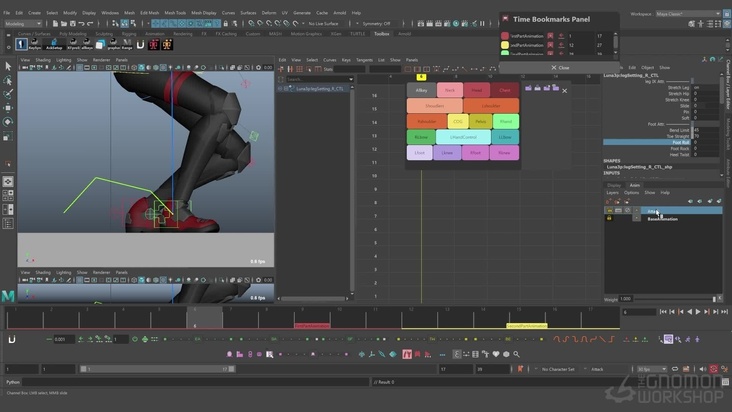
Task: Open the Modeling menu set dropdown
Action: [28, 22]
